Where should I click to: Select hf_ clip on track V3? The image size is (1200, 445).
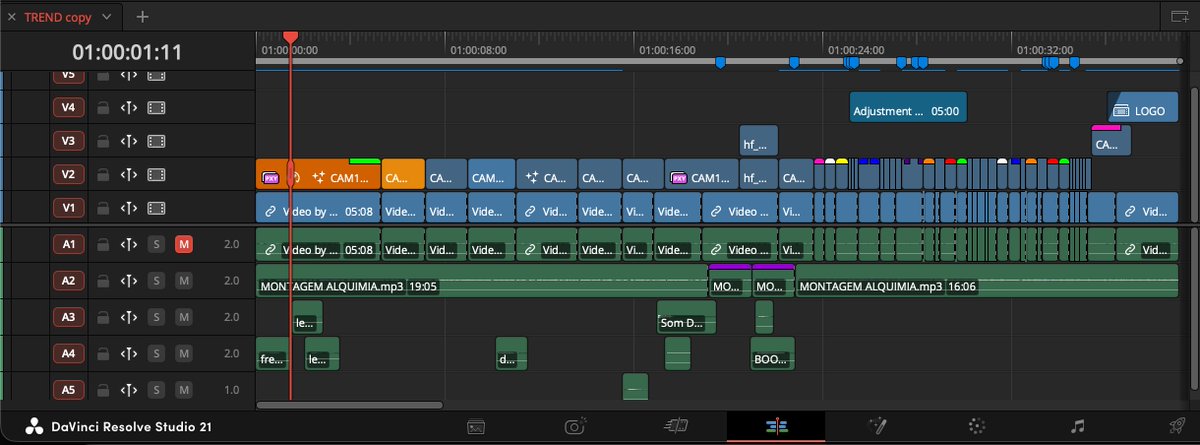759,141
